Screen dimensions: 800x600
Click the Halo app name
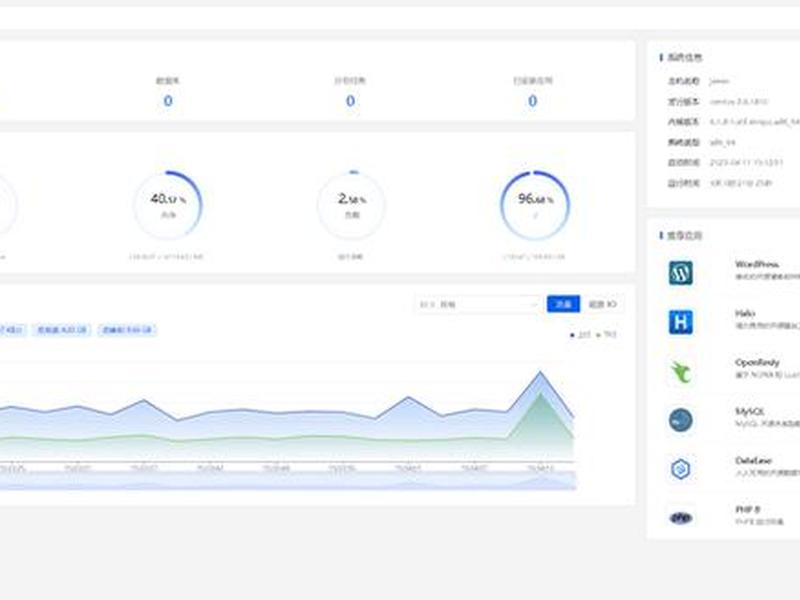[745, 313]
